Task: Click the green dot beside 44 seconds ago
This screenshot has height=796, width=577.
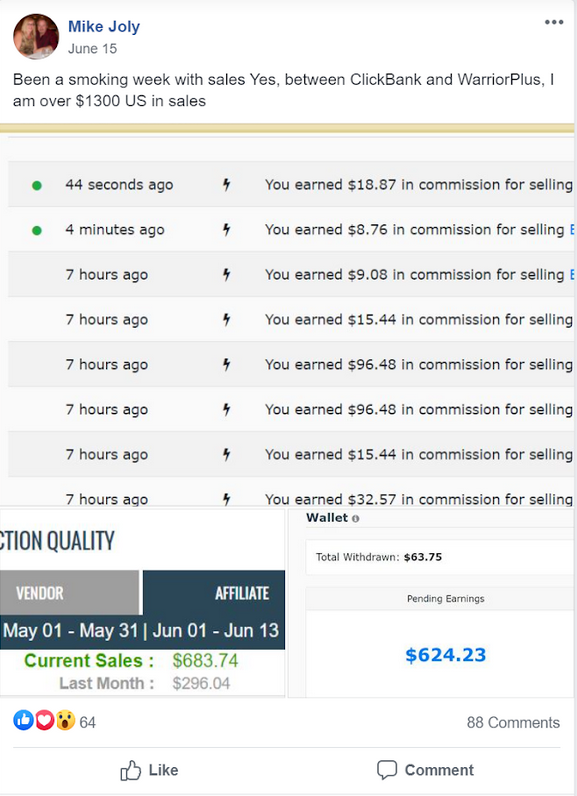Action: point(37,185)
